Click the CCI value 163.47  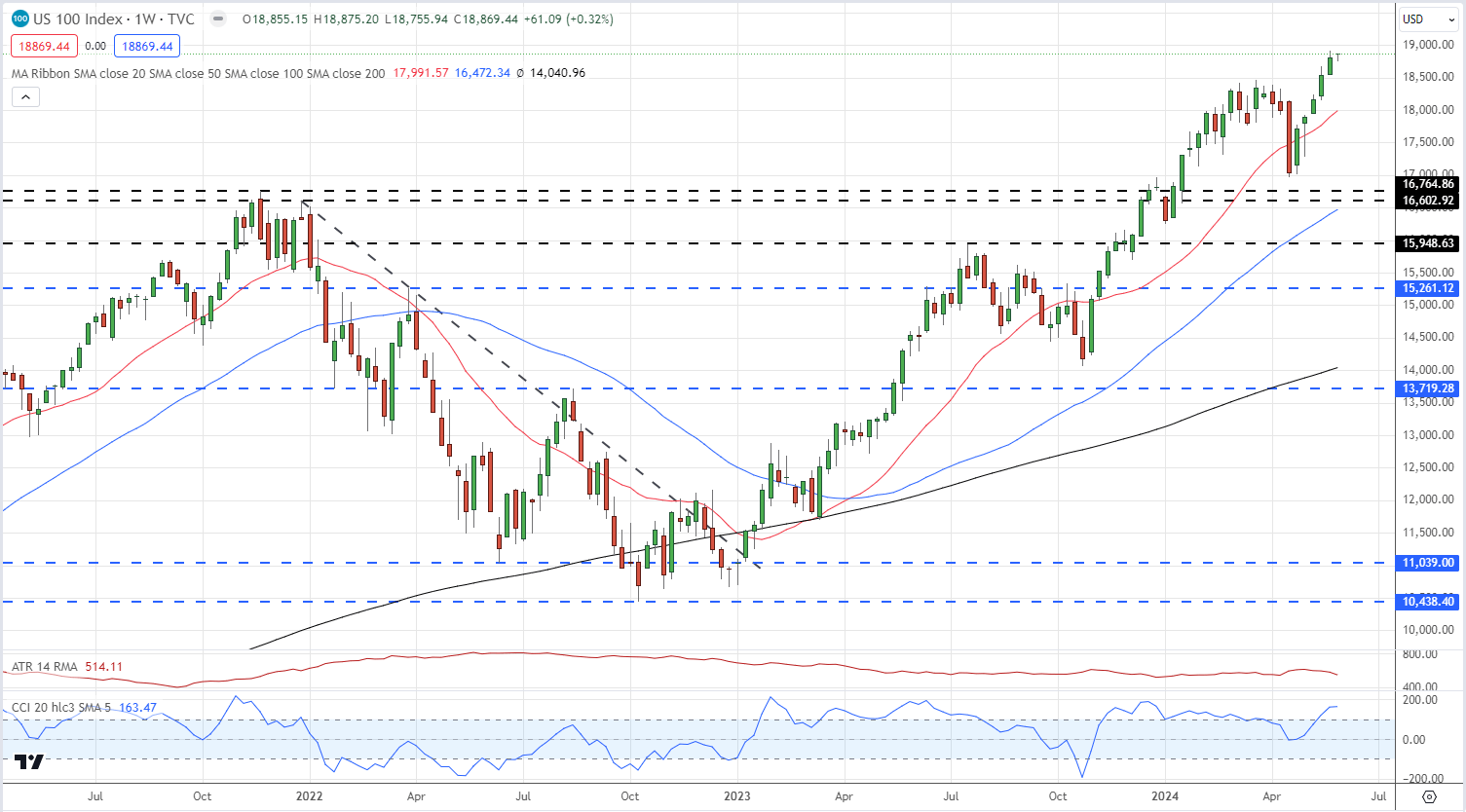click(137, 708)
